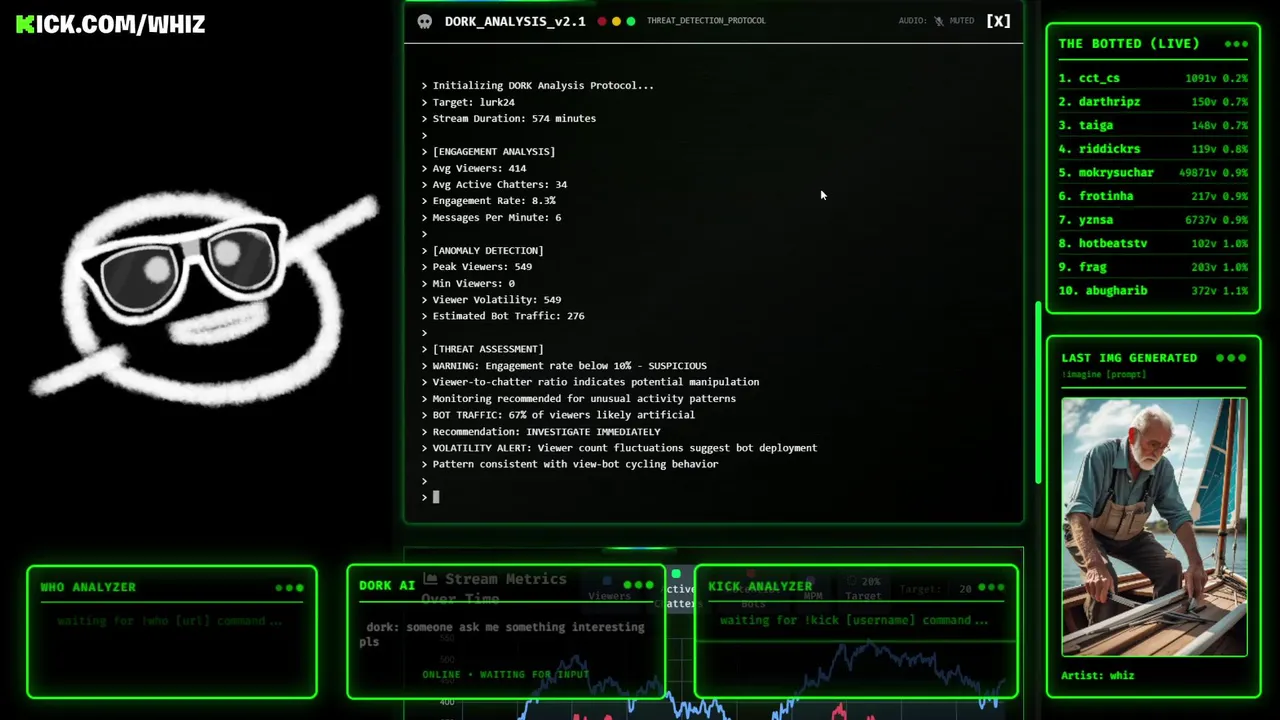The image size is (1280, 720).
Task: Click the DORK AI panel title
Action: pyautogui.click(x=387, y=585)
